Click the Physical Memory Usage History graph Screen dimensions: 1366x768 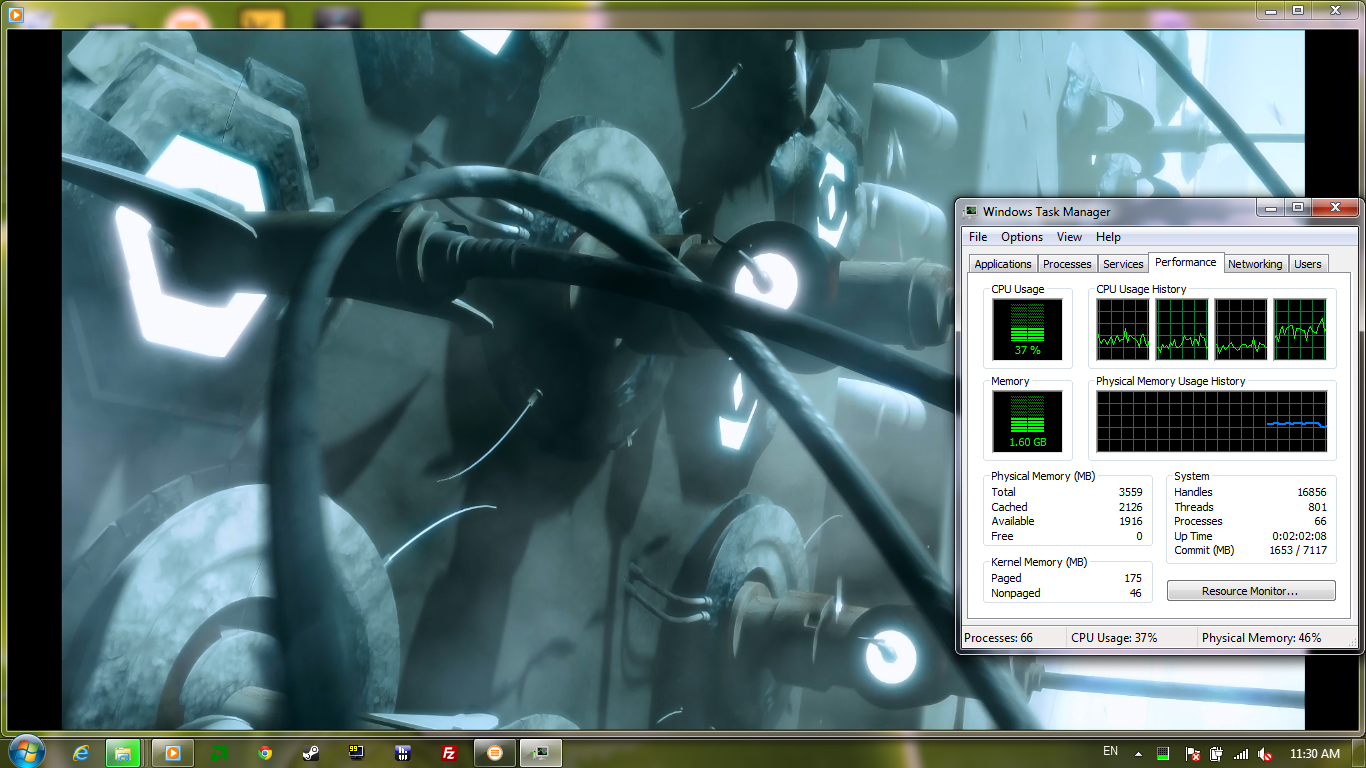[1212, 421]
